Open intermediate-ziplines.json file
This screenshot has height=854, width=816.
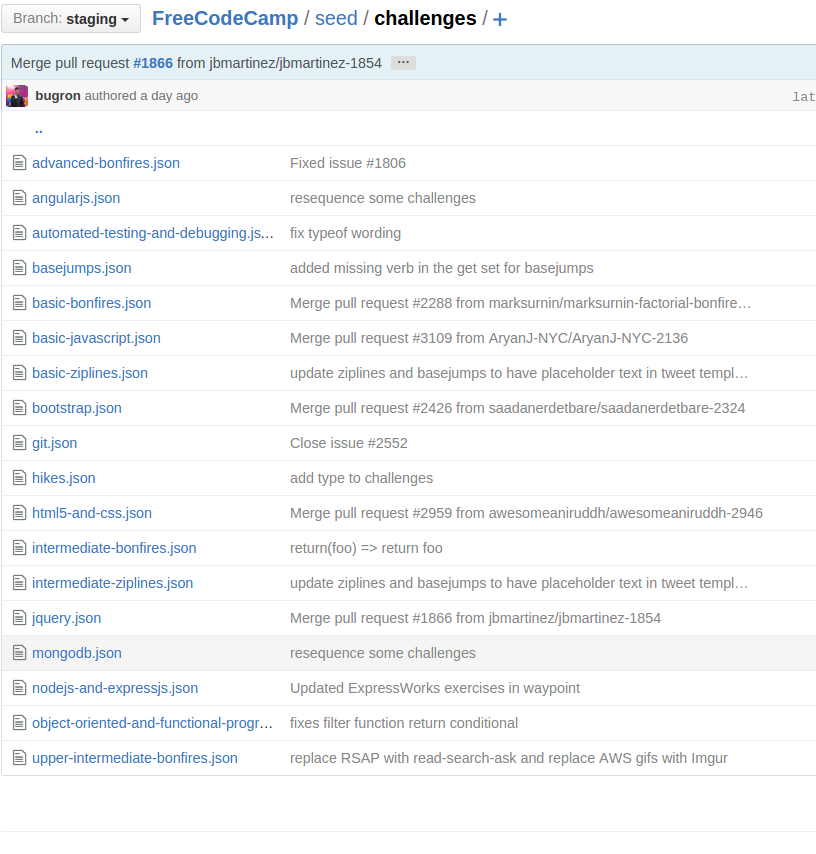pyautogui.click(x=113, y=583)
